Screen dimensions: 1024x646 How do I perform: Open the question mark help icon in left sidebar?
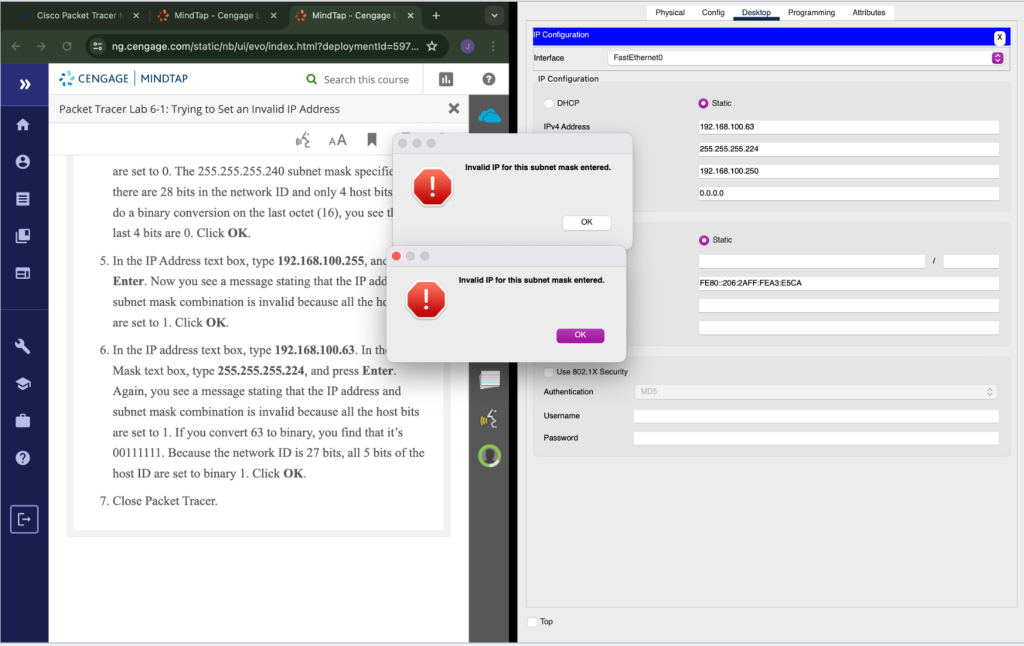tap(23, 458)
